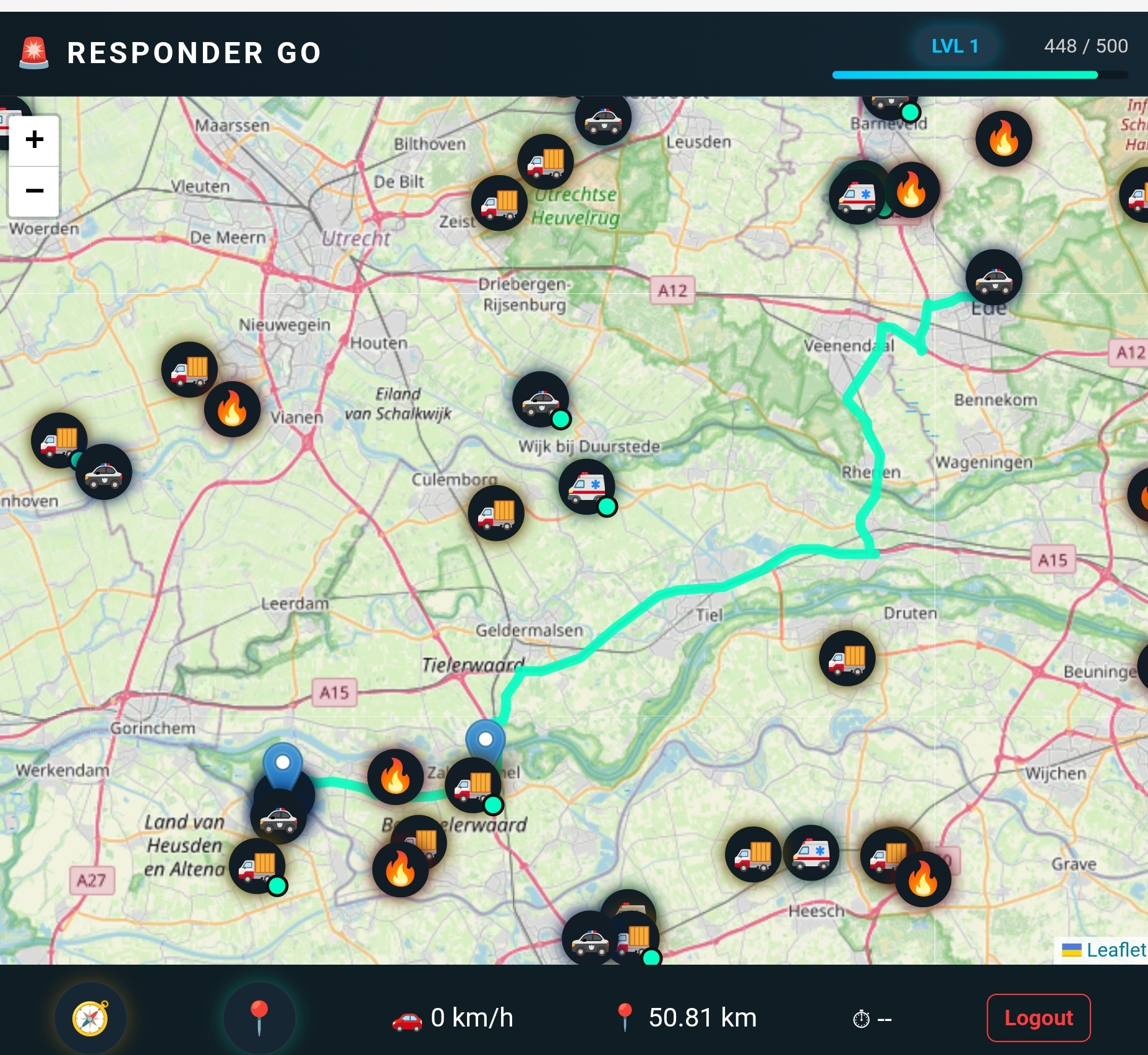1148x1055 pixels.
Task: Open the ambulance marker near Wijk bij Duurstede
Action: point(586,488)
